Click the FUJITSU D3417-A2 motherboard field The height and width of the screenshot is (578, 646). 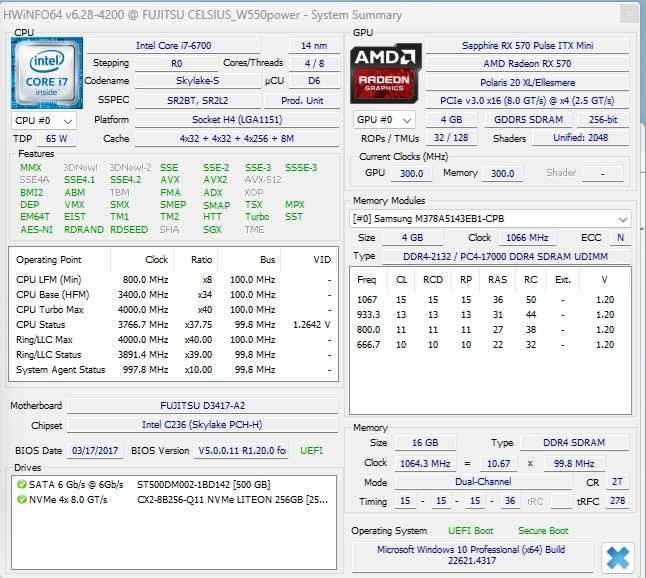tap(203, 406)
